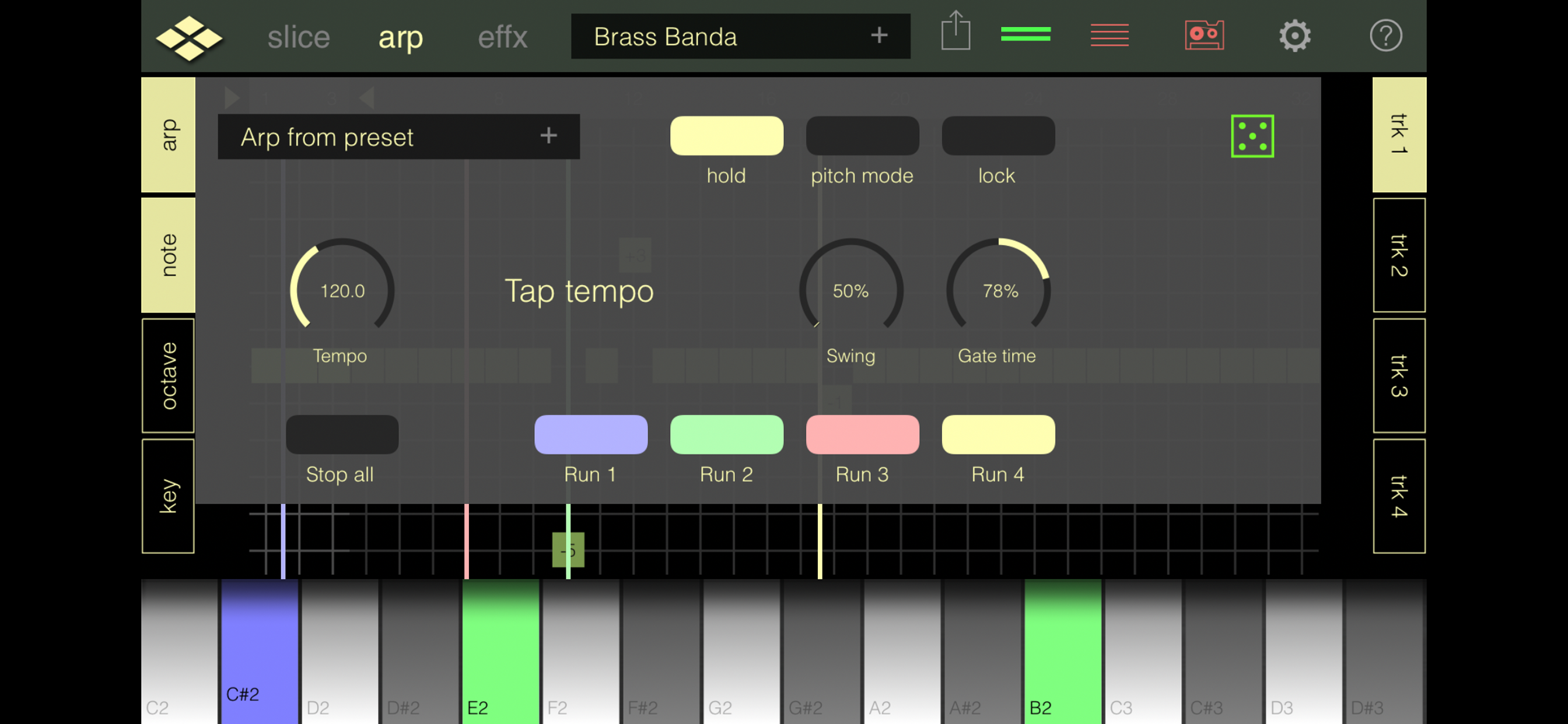Enable the lock toggle

coord(998,136)
